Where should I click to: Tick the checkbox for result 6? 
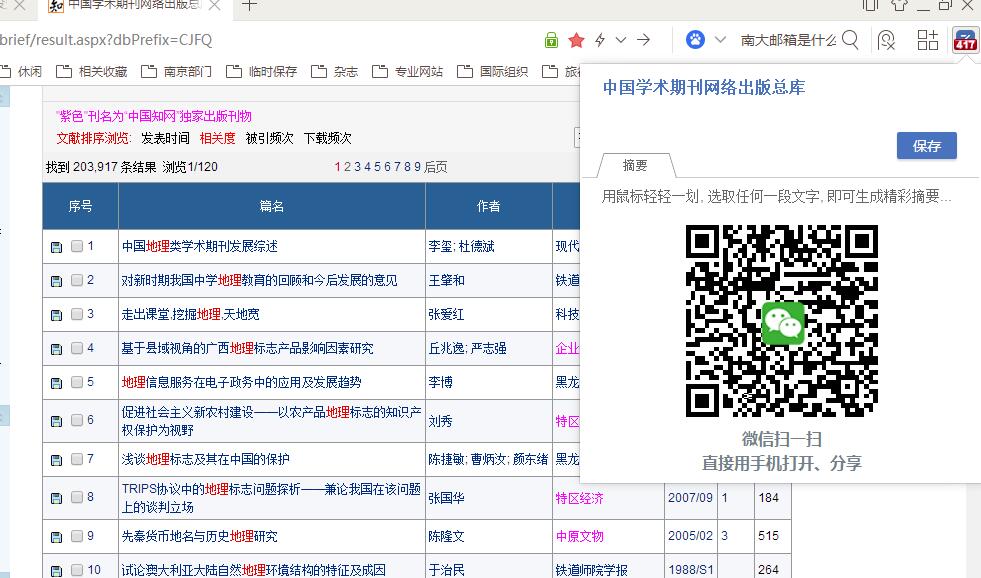(77, 420)
